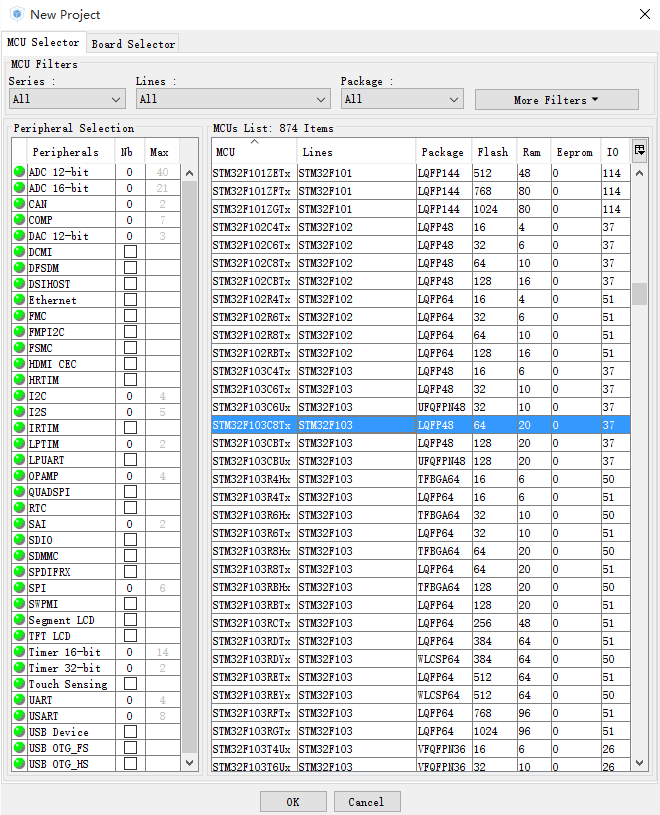Click the MCUs list scroll down arrow
The image size is (660, 815).
tap(639, 763)
